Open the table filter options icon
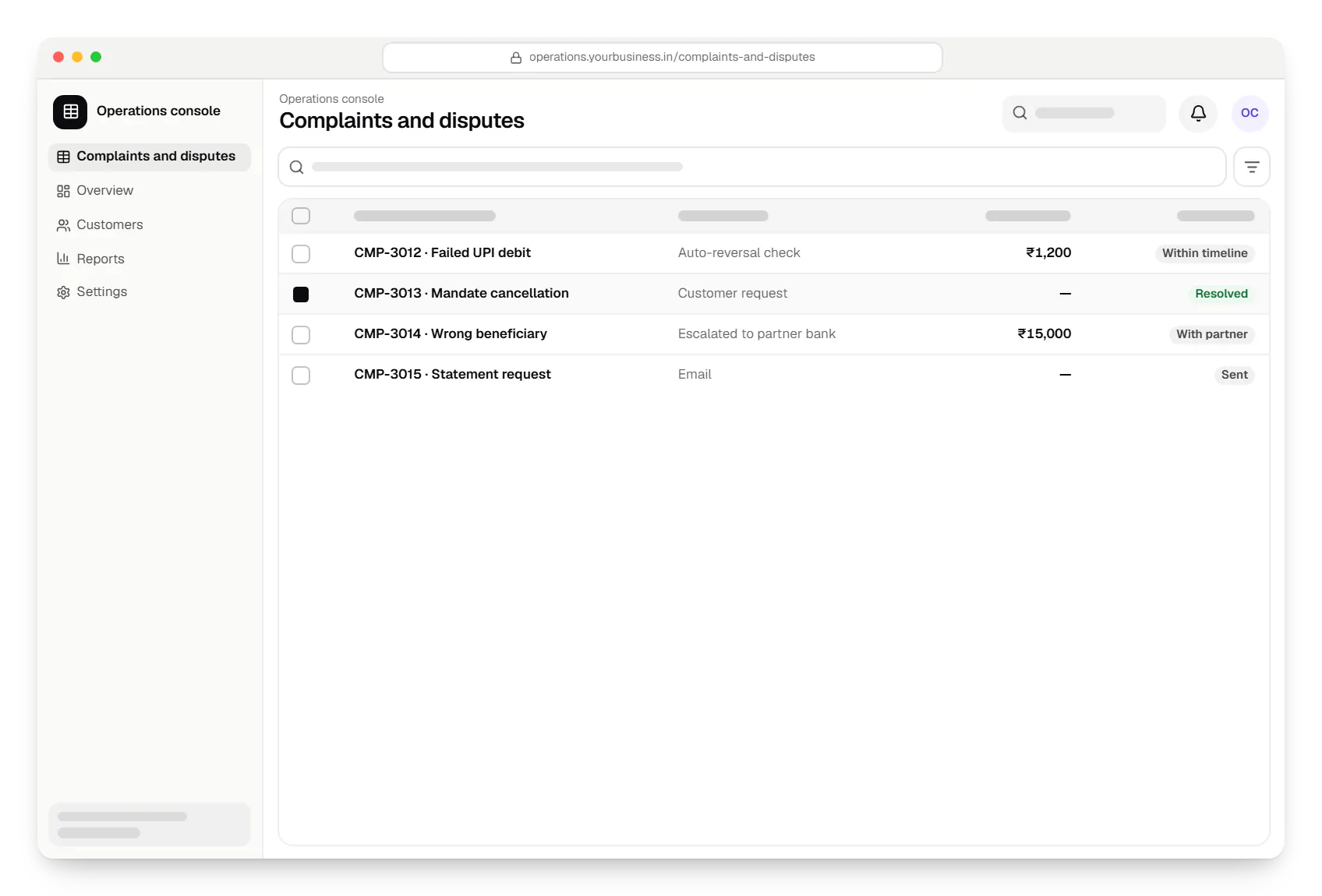 click(1252, 167)
